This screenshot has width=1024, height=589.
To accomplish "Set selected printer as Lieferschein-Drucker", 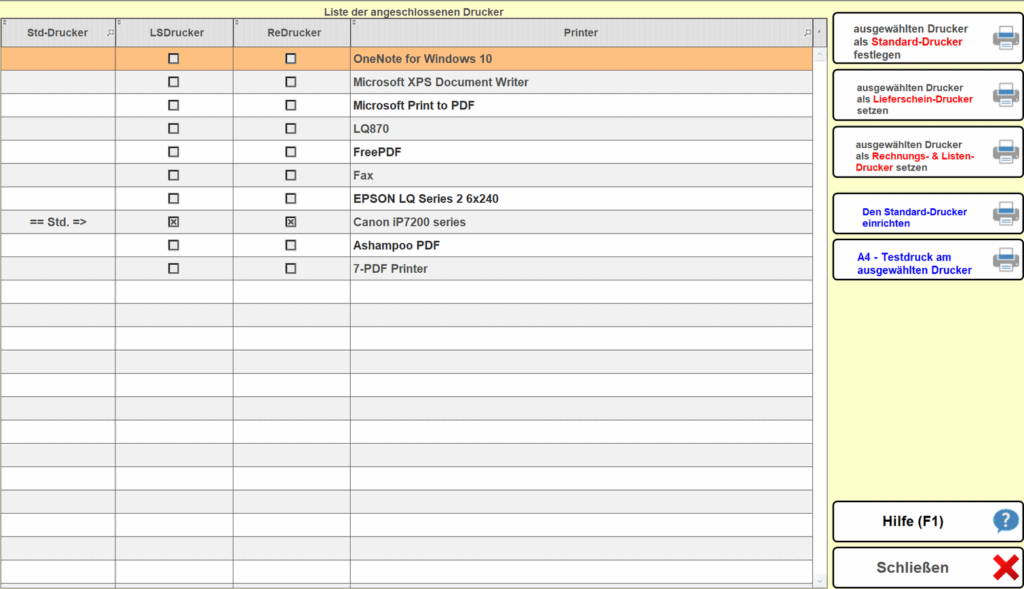I will click(927, 95).
